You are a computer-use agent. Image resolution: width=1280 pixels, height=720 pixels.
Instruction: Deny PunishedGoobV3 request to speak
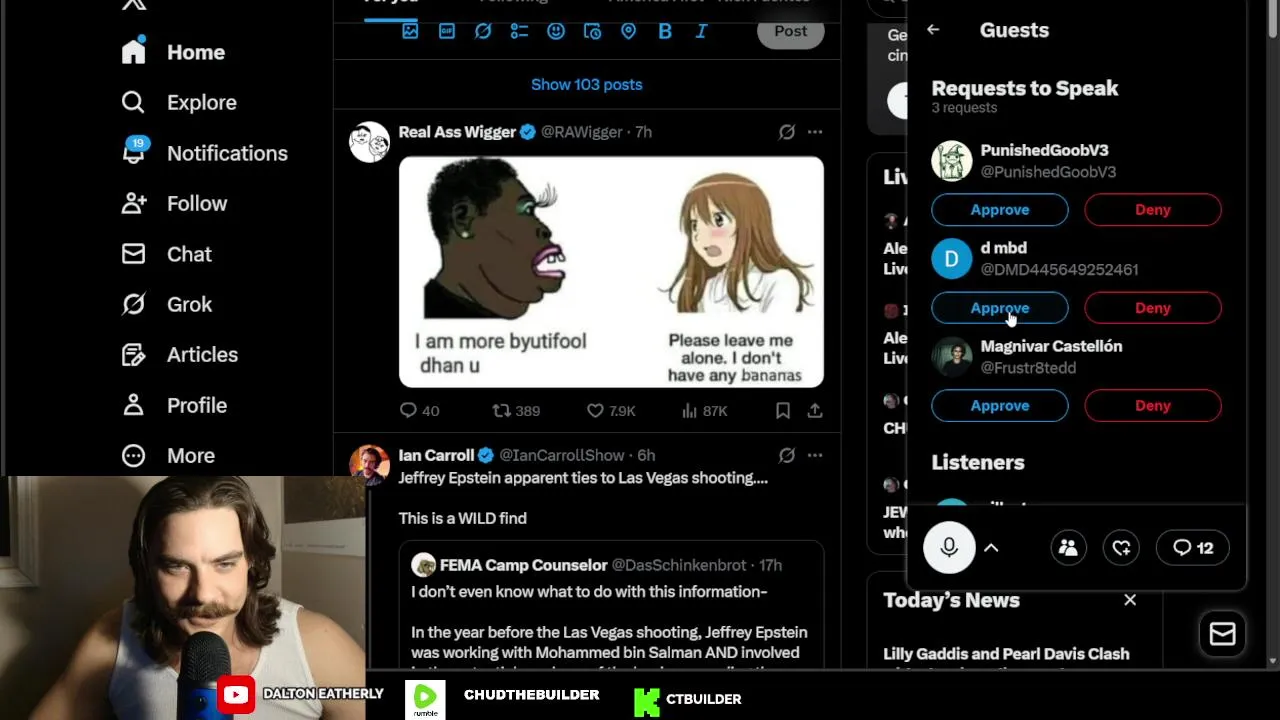tap(1153, 210)
